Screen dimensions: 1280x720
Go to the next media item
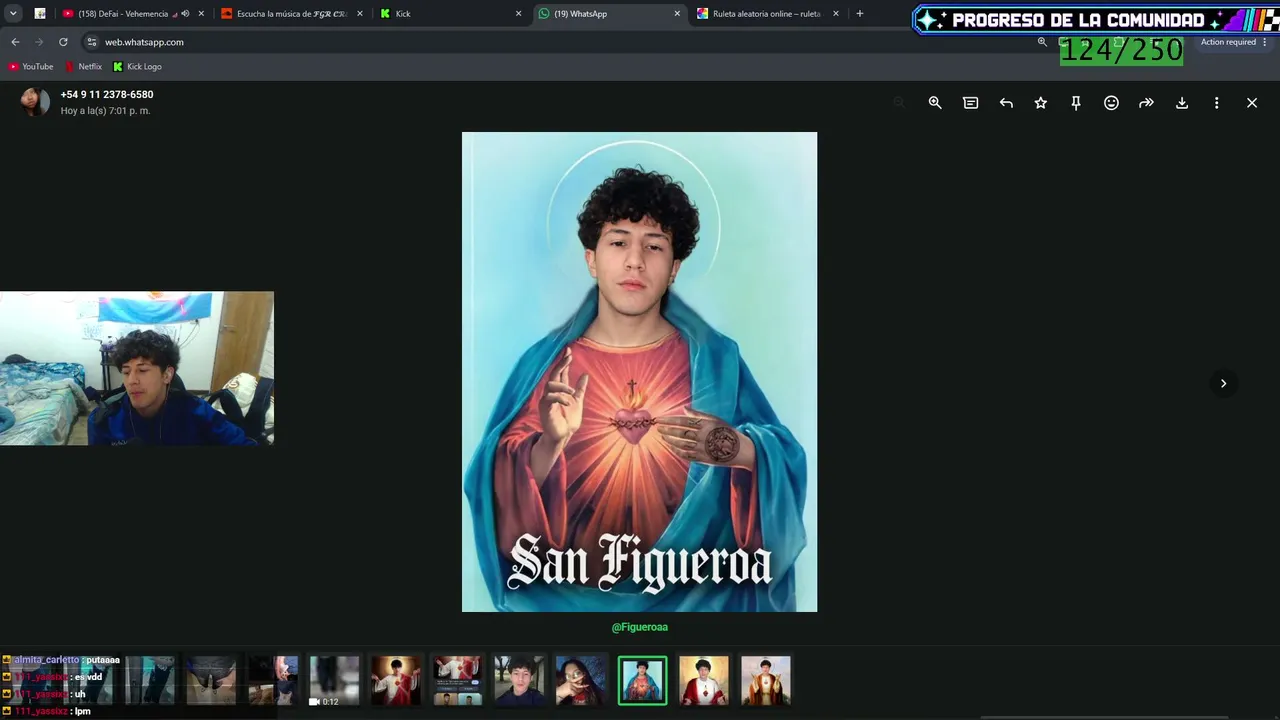(x=1223, y=383)
